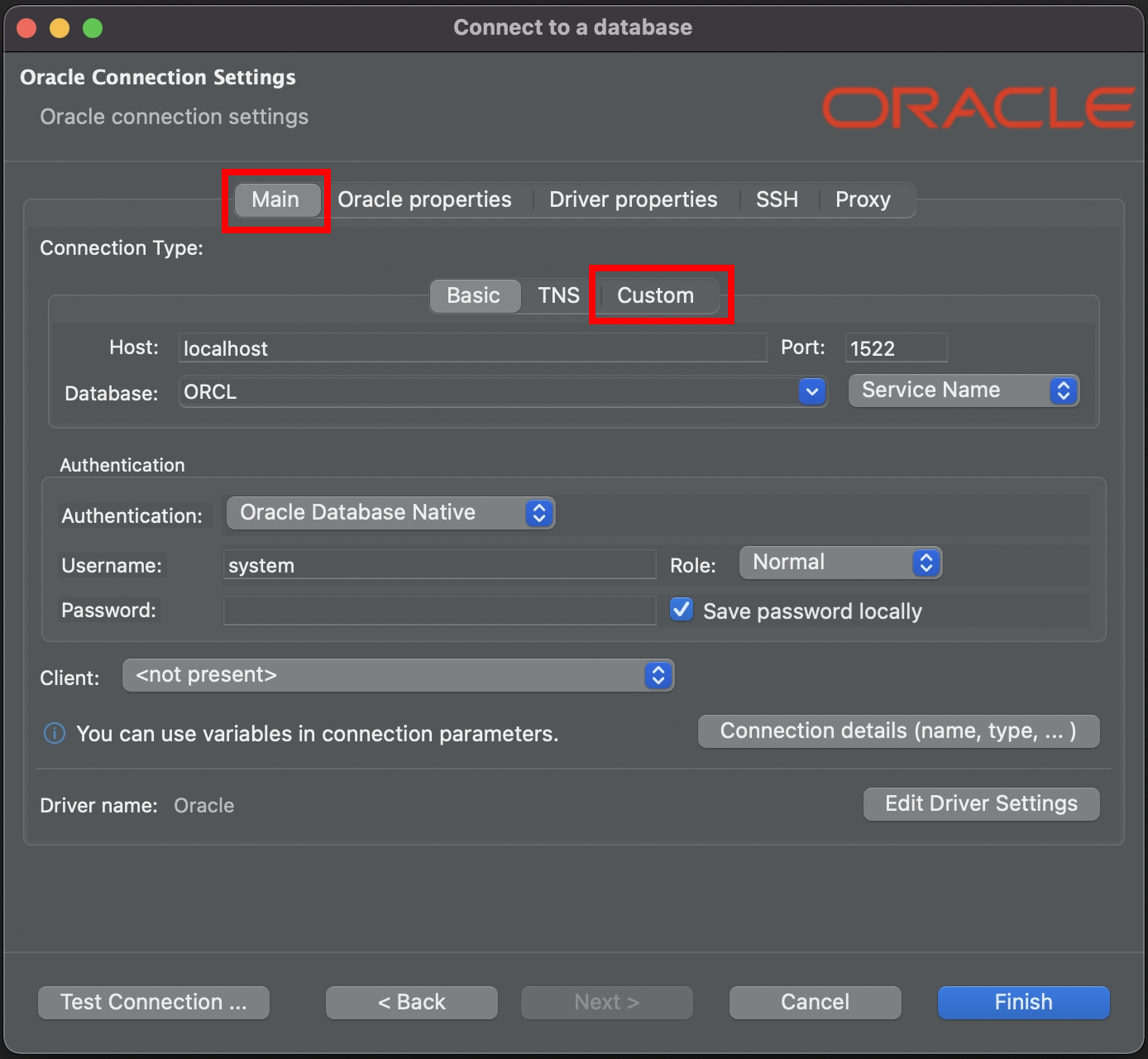Switch to the SSH tab
Viewport: 1148px width, 1059px height.
pyautogui.click(x=777, y=200)
